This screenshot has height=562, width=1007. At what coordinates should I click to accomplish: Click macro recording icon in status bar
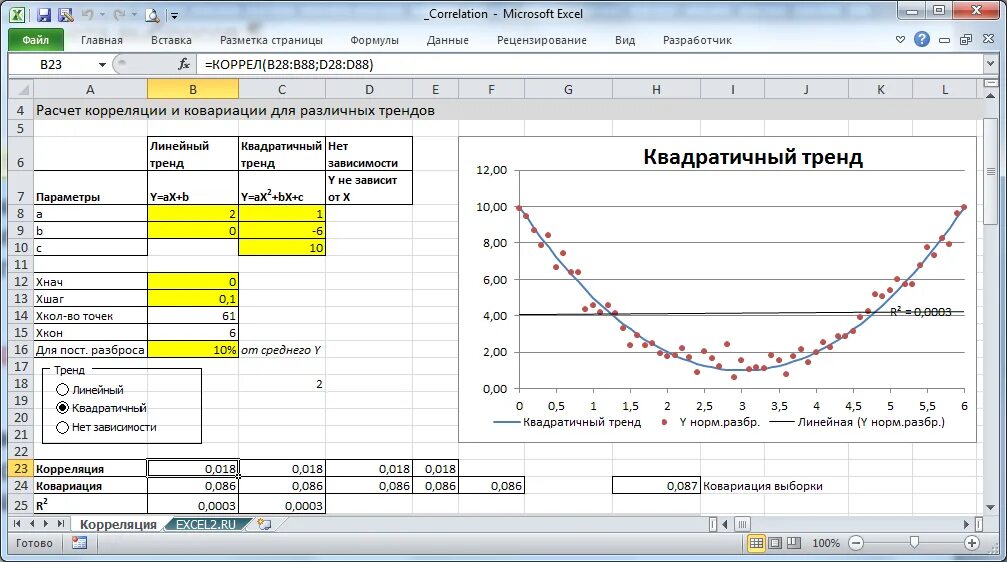pyautogui.click(x=80, y=543)
